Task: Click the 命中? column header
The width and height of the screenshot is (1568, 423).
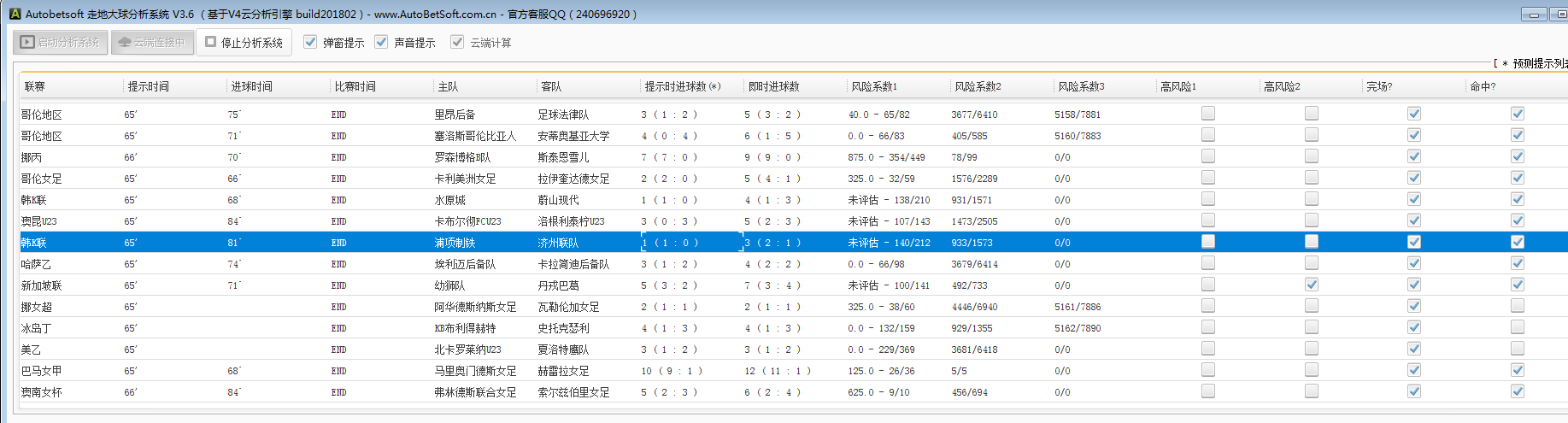Action: click(1483, 86)
